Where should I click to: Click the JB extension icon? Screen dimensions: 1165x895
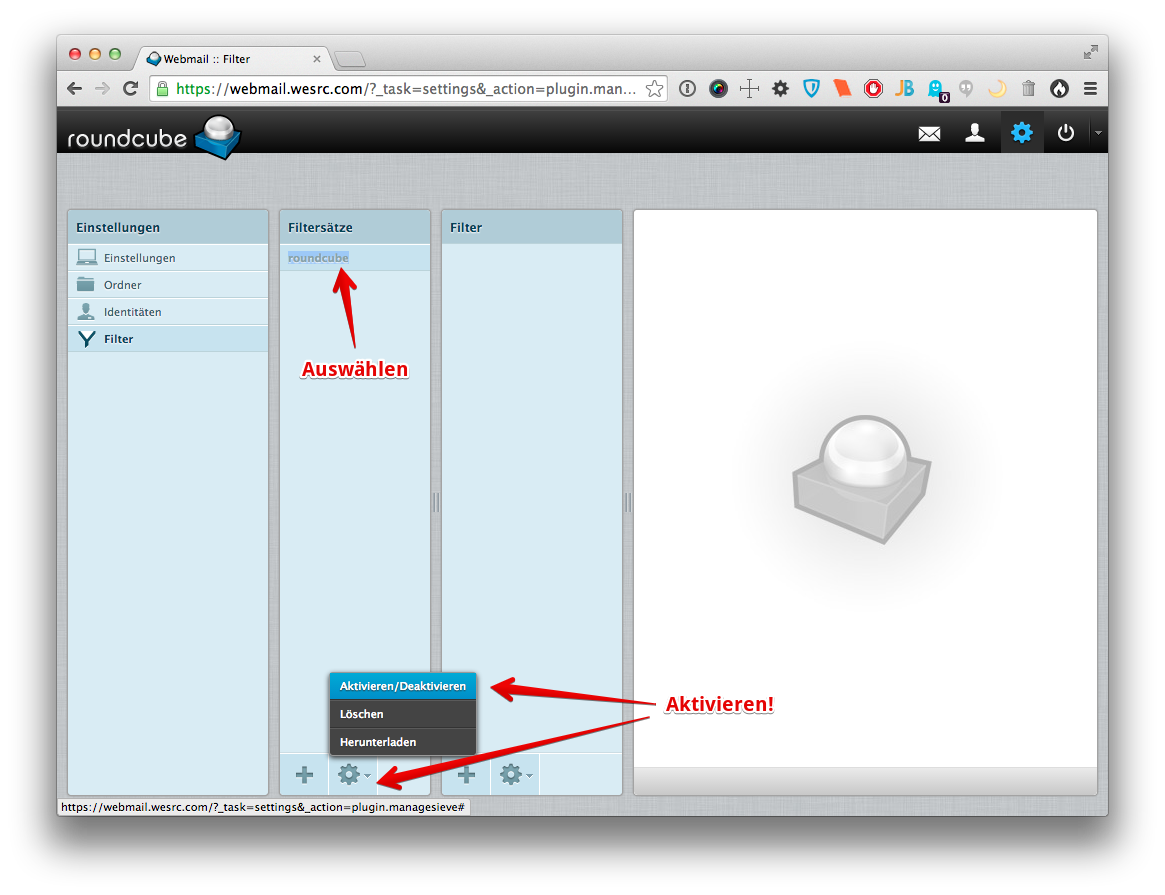[904, 89]
